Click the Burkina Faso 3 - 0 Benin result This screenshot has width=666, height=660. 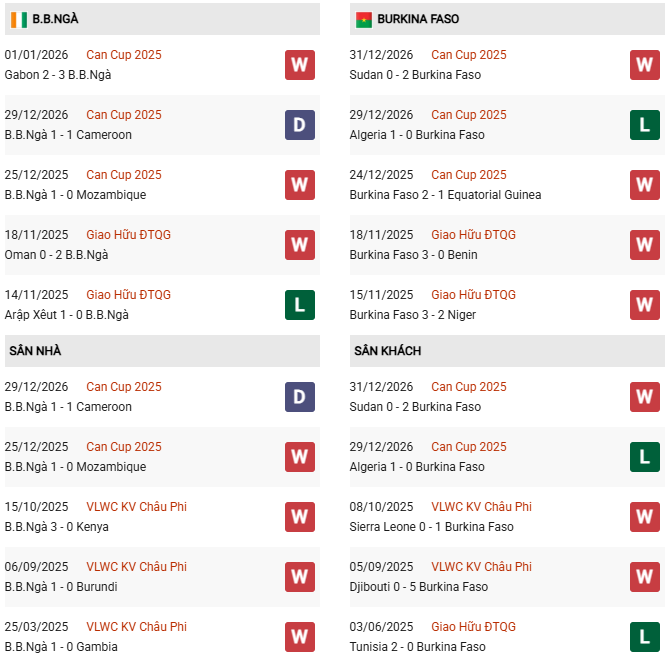tap(413, 255)
